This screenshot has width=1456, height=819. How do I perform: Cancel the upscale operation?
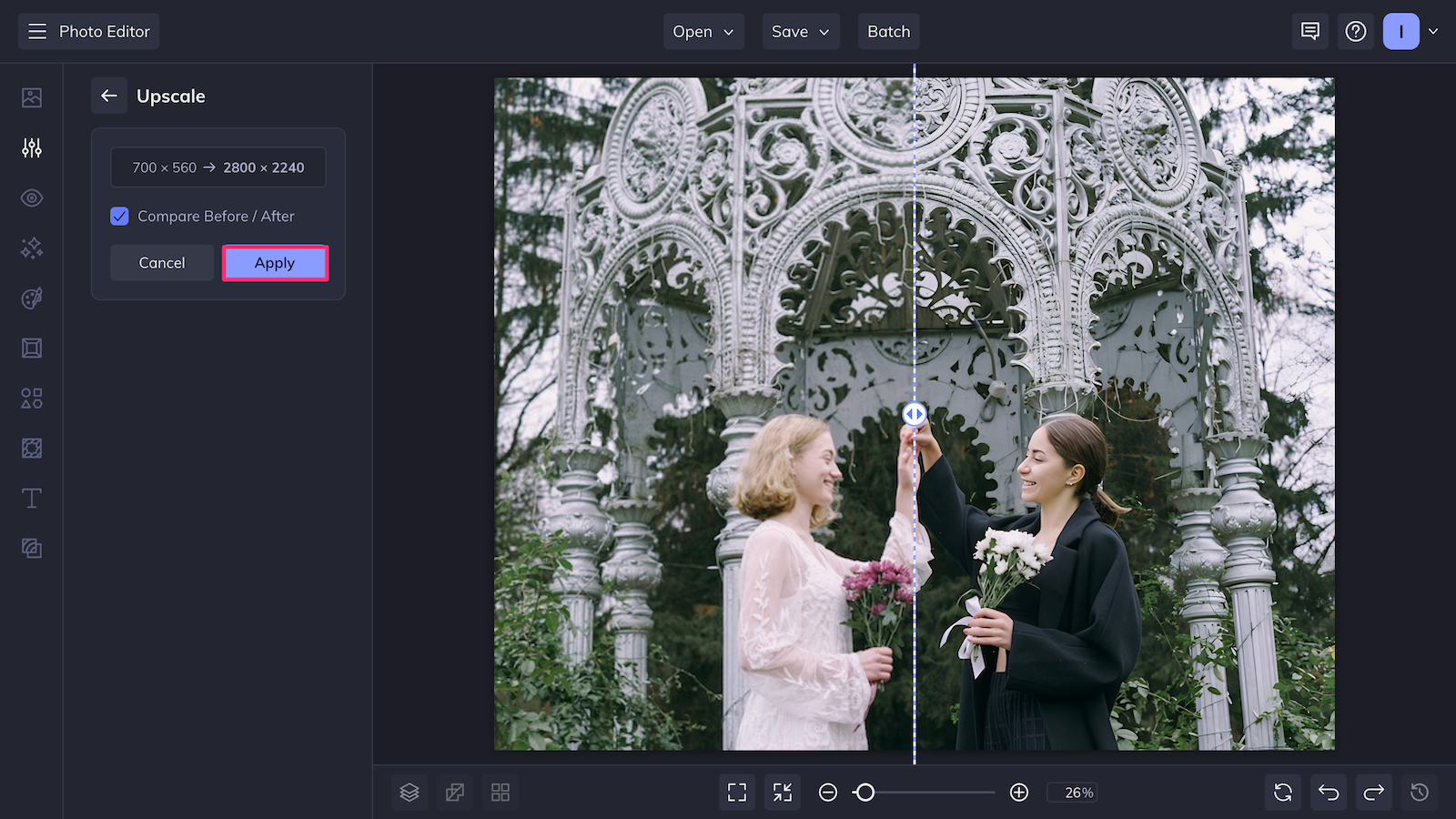point(161,262)
